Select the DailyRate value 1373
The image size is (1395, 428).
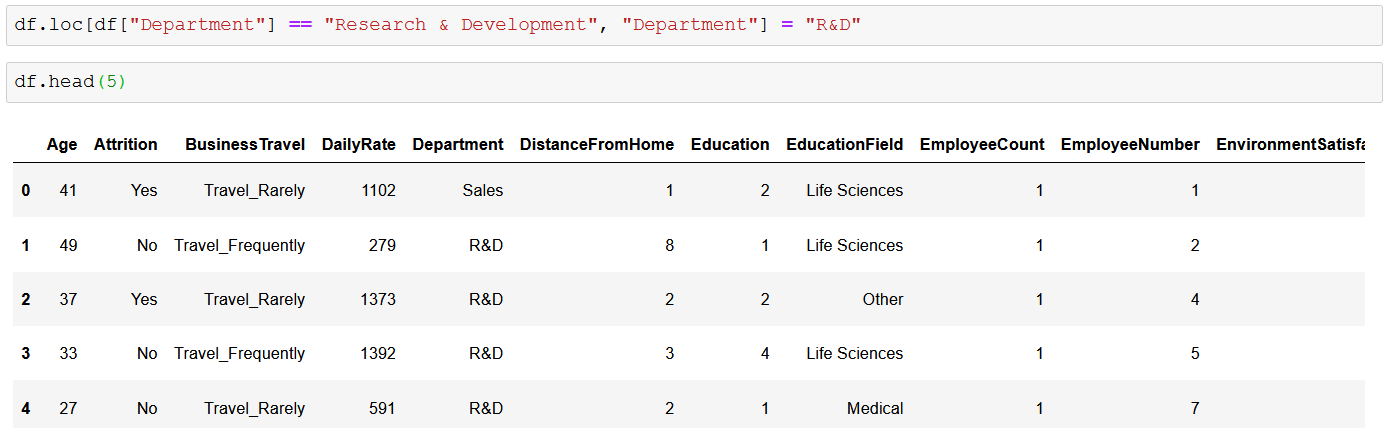tap(378, 299)
